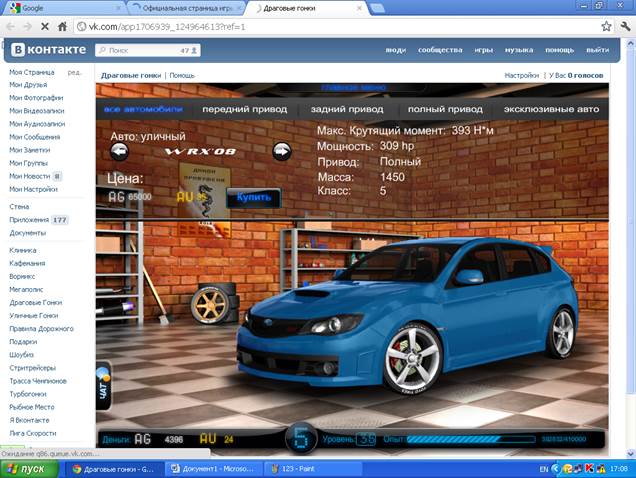Open Мои Фотографии in sidebar
Screen dimensions: 636x478
tap(36, 98)
